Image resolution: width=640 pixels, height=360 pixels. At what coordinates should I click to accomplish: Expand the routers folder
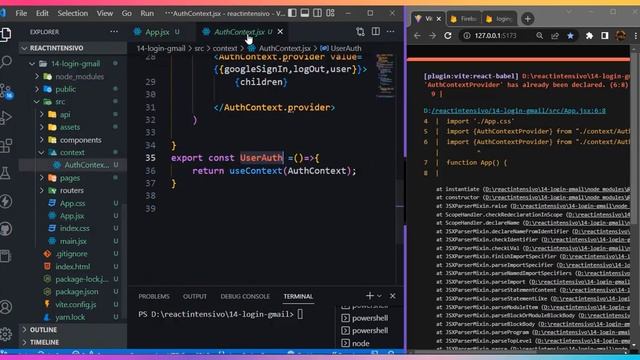tap(42, 191)
